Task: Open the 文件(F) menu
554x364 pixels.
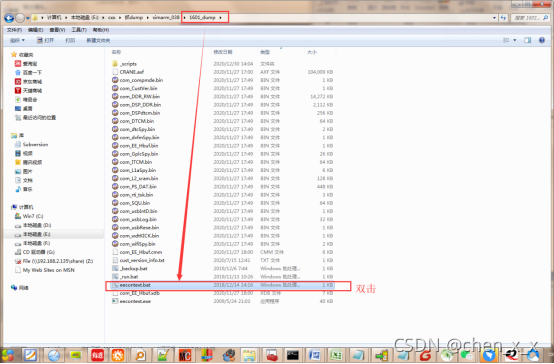Action: pos(14,30)
